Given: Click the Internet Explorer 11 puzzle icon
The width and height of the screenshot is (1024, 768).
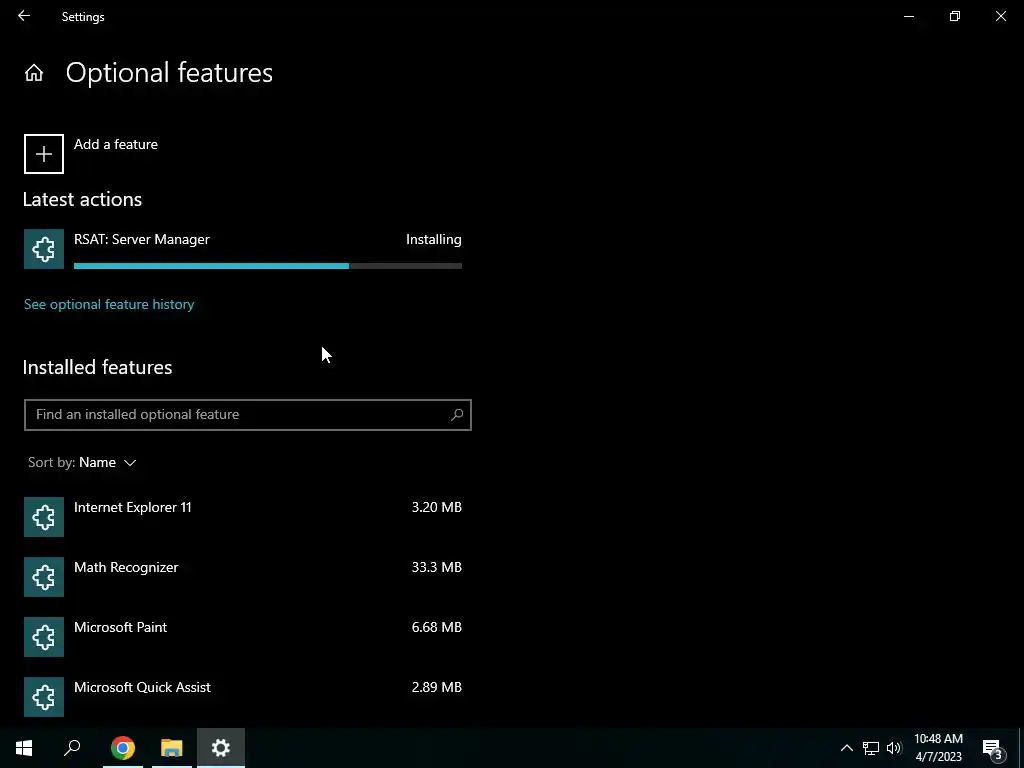Looking at the screenshot, I should click(x=44, y=517).
